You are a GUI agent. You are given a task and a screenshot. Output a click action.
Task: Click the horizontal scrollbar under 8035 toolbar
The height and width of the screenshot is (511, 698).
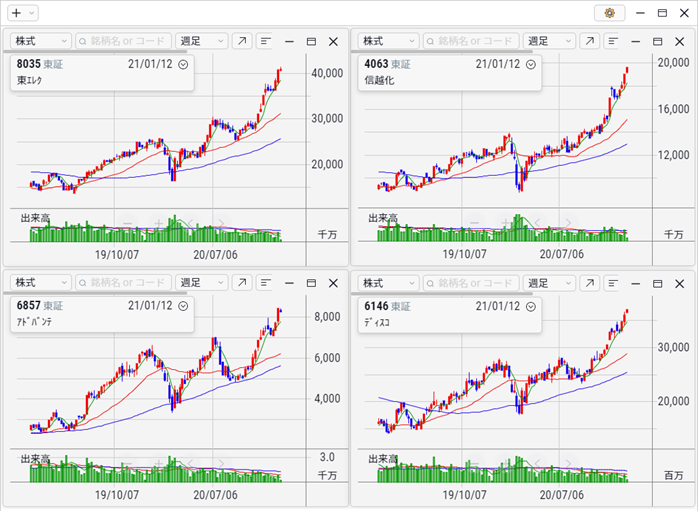(95, 52)
